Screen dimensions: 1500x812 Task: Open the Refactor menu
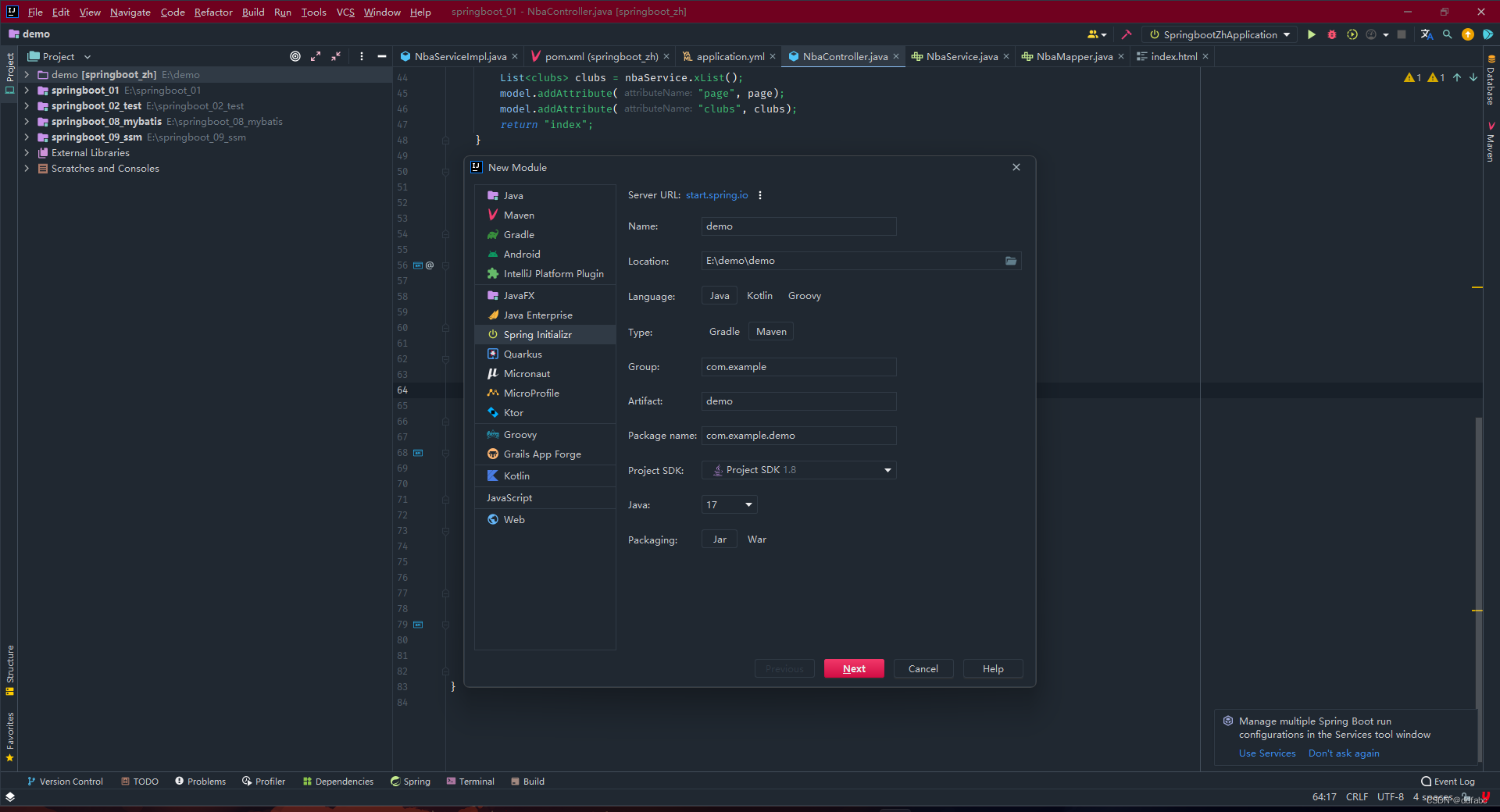click(x=213, y=12)
